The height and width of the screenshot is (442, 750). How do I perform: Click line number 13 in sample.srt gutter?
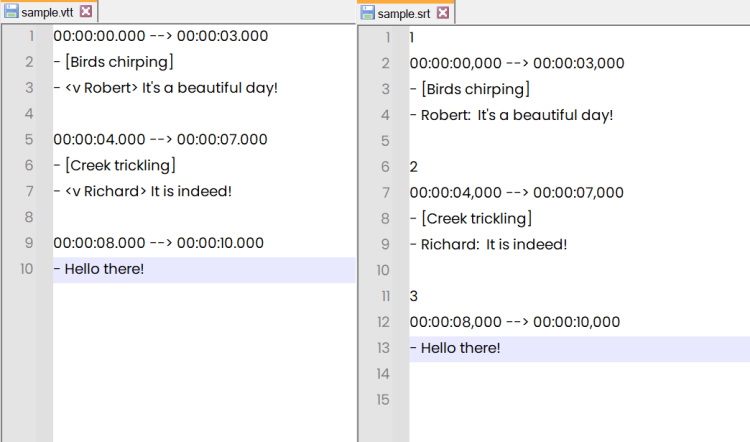click(383, 348)
